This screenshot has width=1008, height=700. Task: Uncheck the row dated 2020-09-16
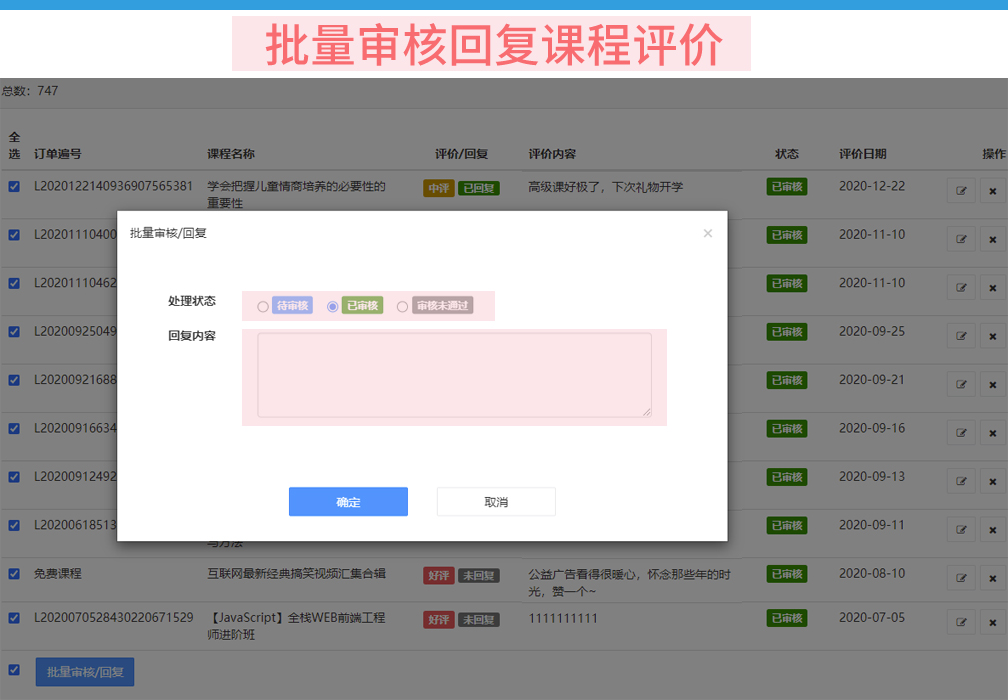pos(14,429)
